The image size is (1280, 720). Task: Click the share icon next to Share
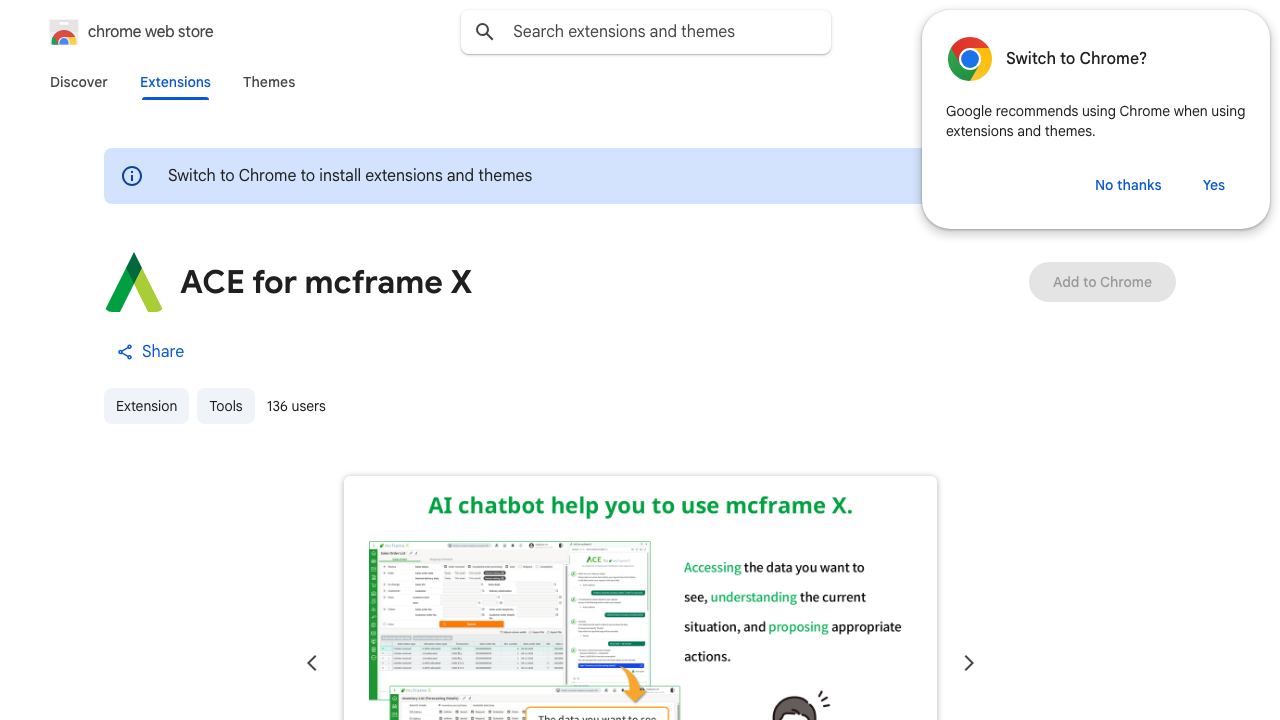125,352
